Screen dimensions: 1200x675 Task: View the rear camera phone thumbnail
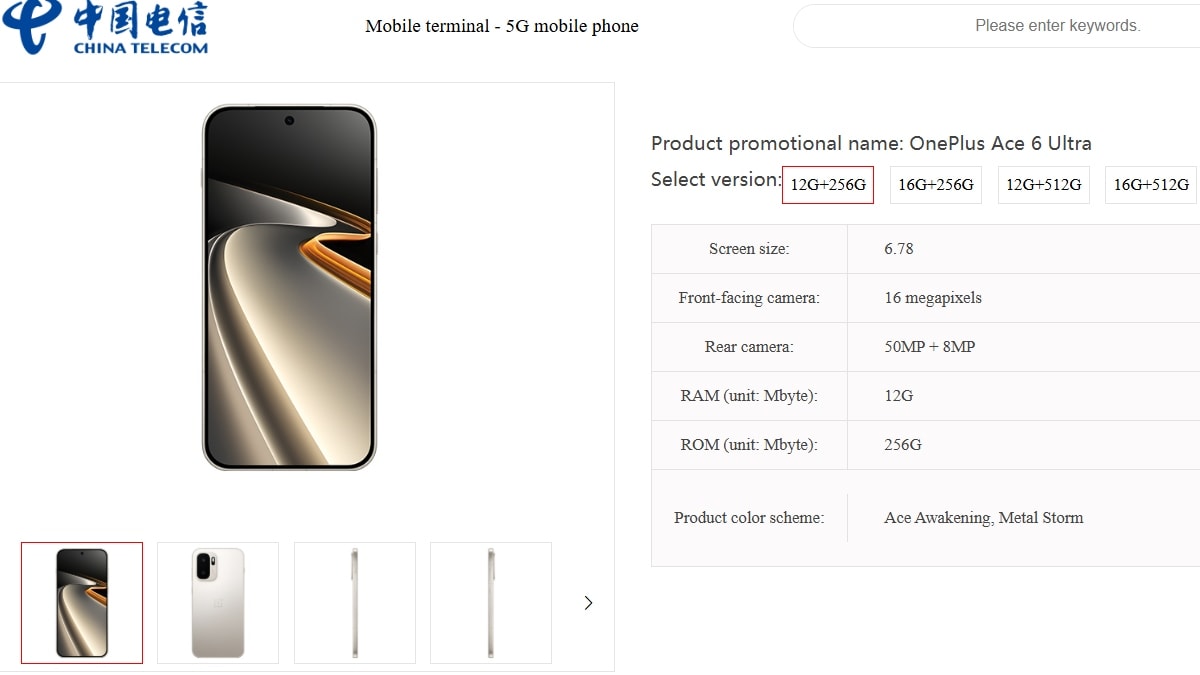tap(217, 603)
